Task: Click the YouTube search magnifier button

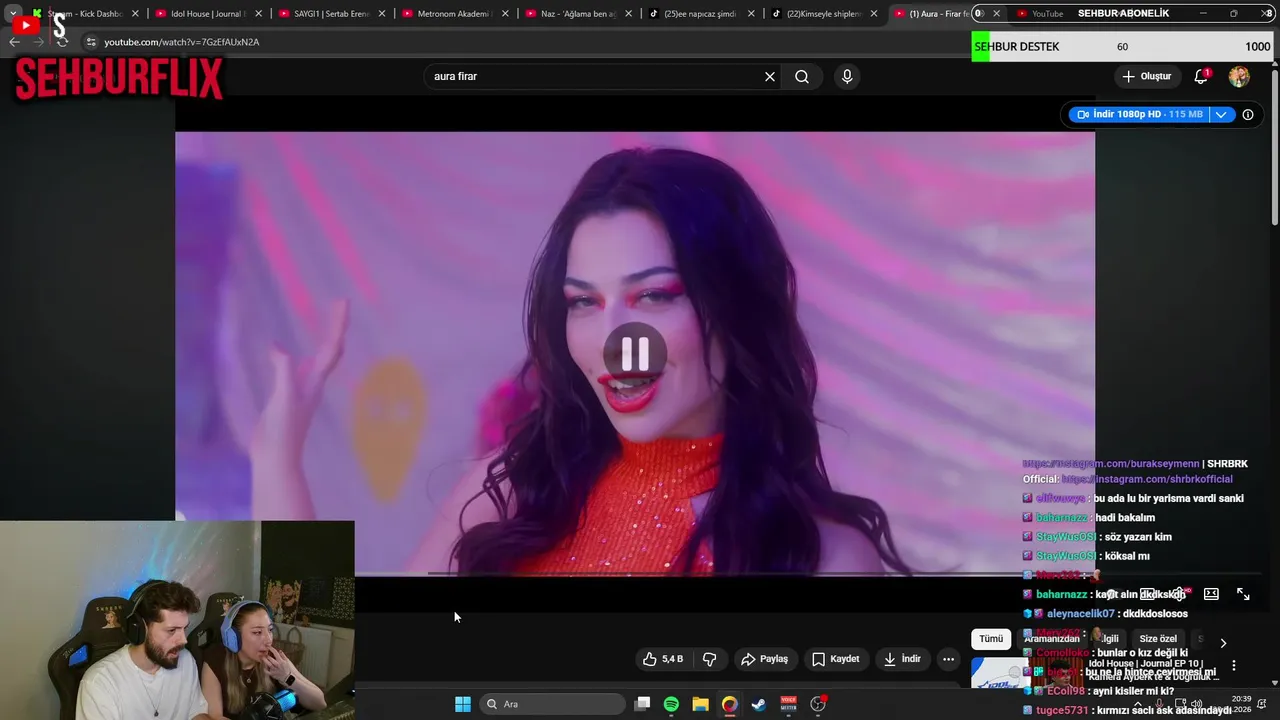Action: pos(802,76)
